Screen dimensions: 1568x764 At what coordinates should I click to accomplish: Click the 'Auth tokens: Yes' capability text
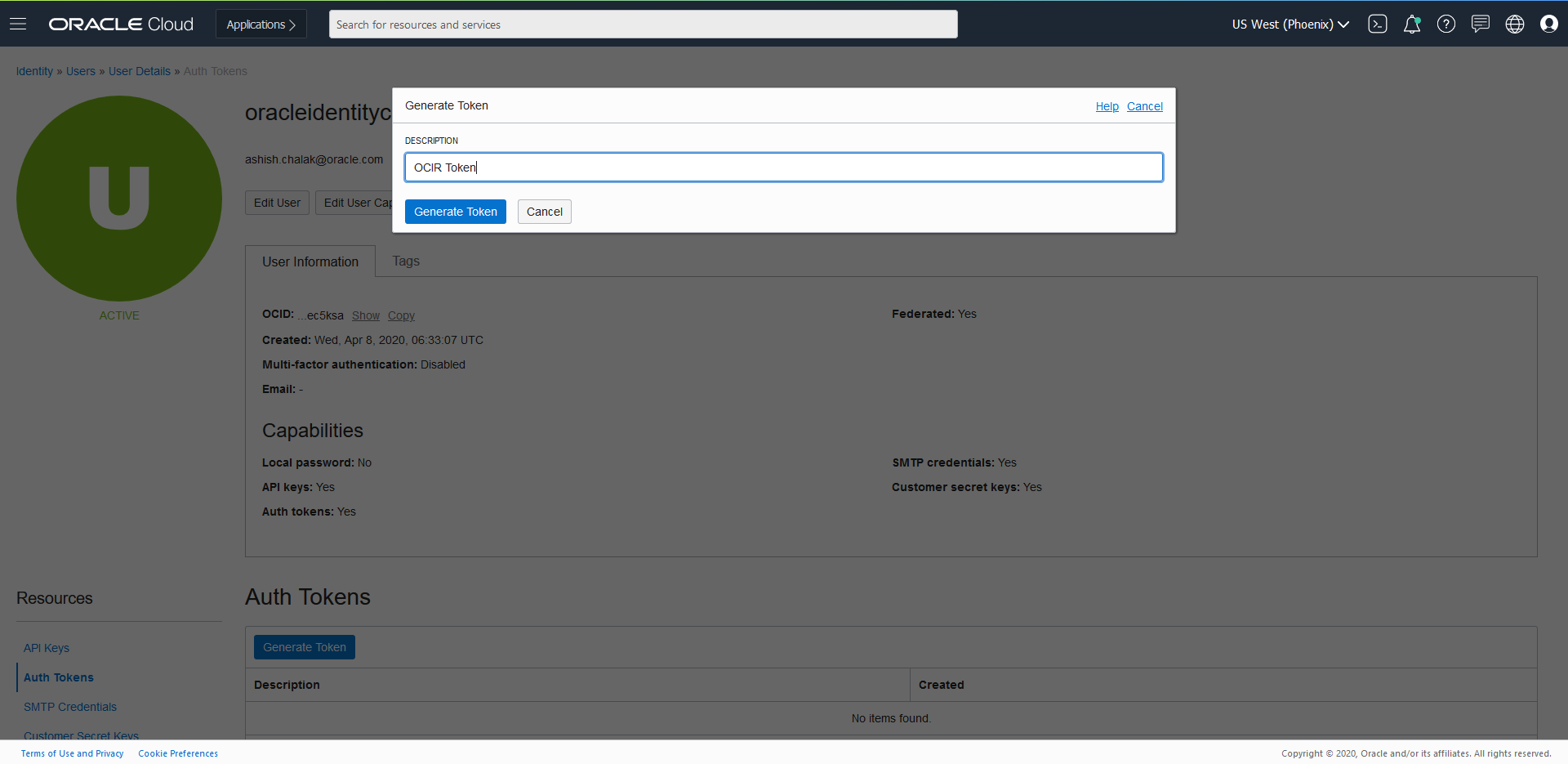pyautogui.click(x=309, y=512)
